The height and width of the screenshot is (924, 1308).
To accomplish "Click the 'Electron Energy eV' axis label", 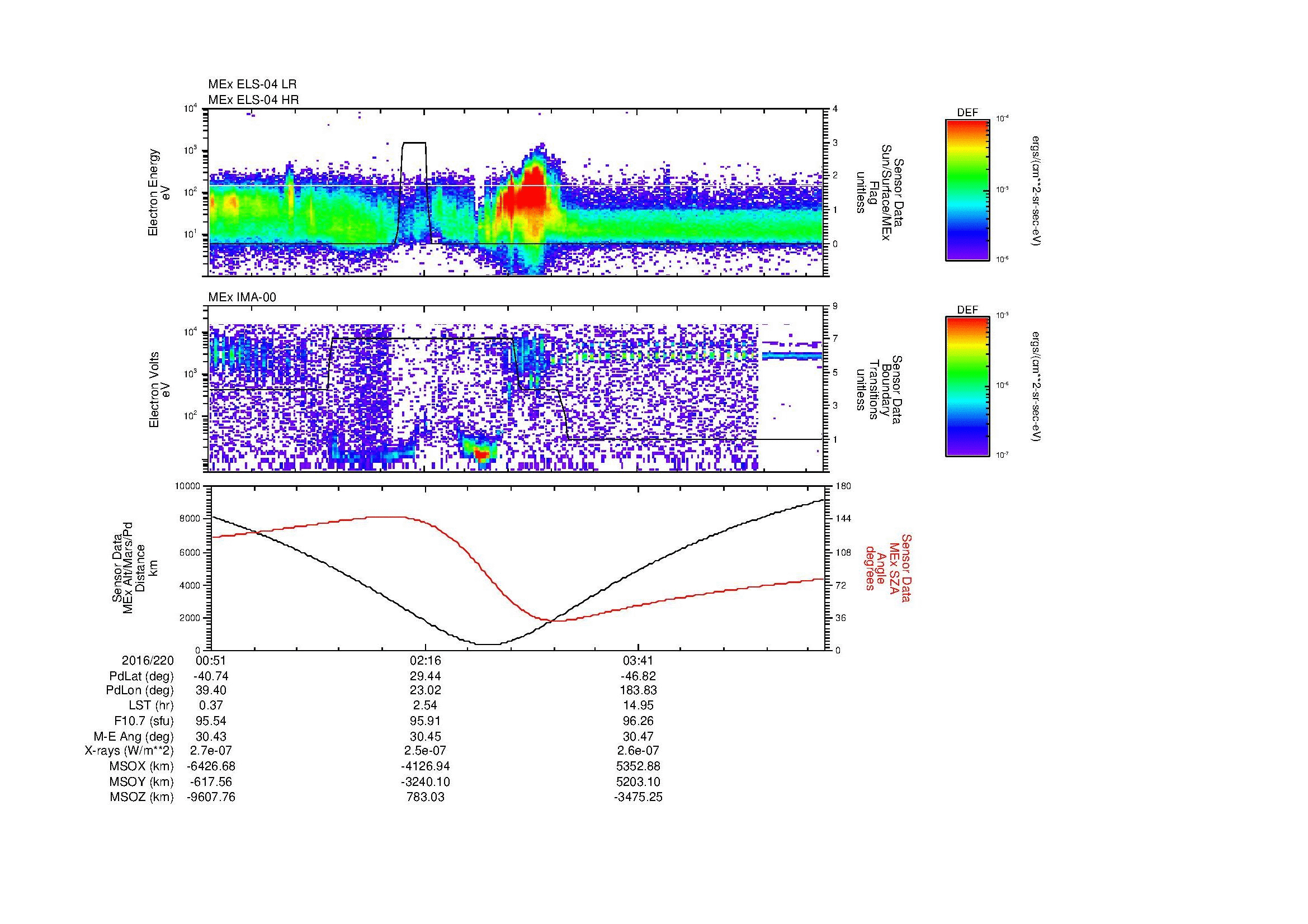I will [159, 192].
